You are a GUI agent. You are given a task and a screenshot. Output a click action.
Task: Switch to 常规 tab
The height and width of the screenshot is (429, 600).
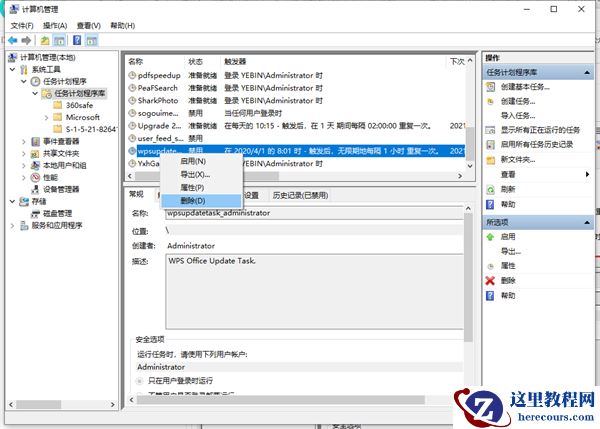click(136, 194)
